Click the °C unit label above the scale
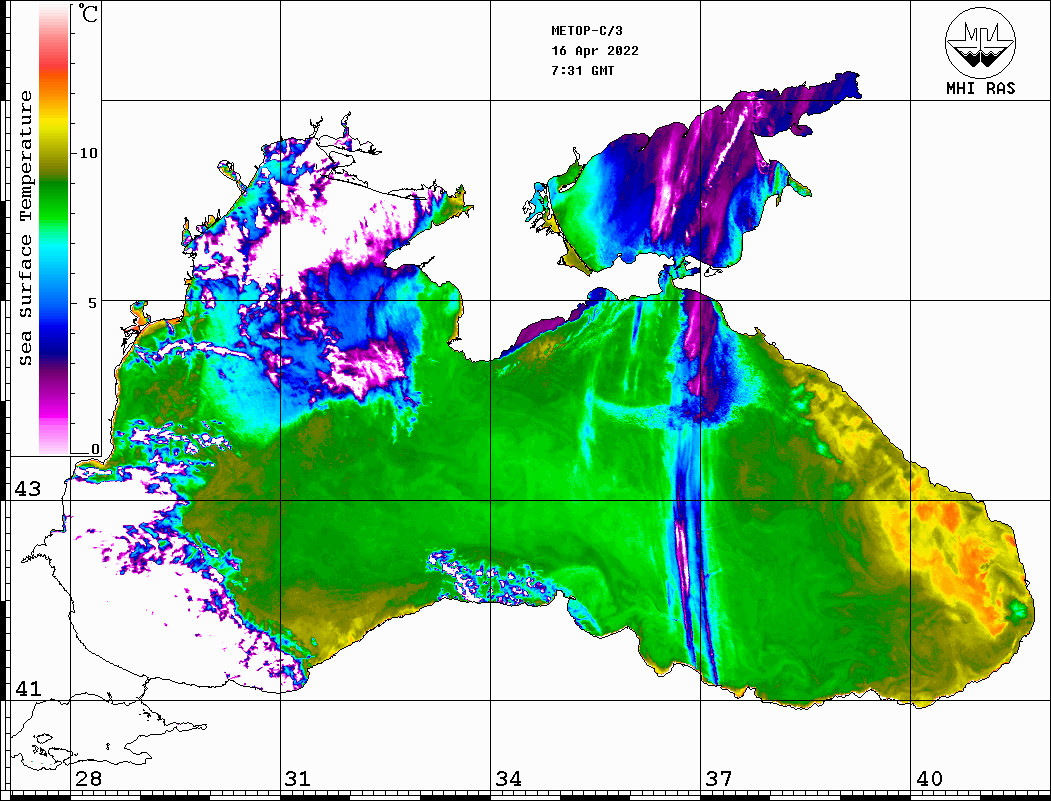 click(89, 16)
